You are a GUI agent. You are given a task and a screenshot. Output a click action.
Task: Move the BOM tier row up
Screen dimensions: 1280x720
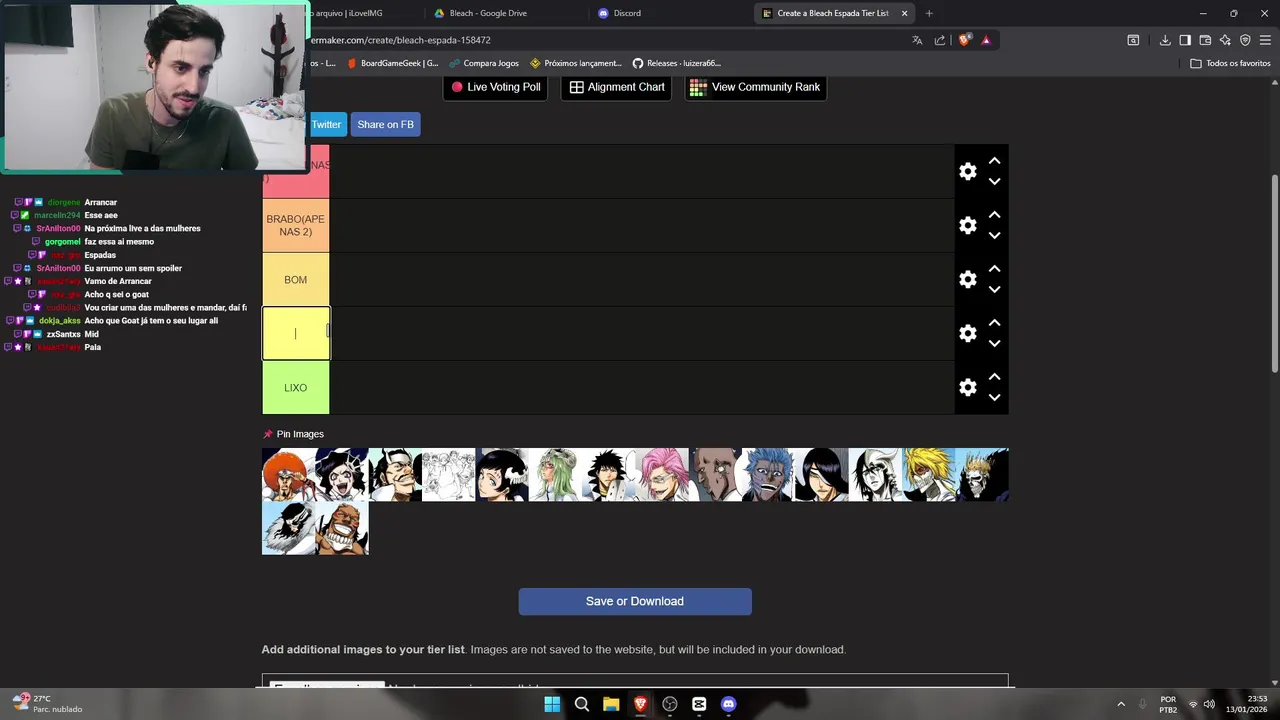(994, 269)
